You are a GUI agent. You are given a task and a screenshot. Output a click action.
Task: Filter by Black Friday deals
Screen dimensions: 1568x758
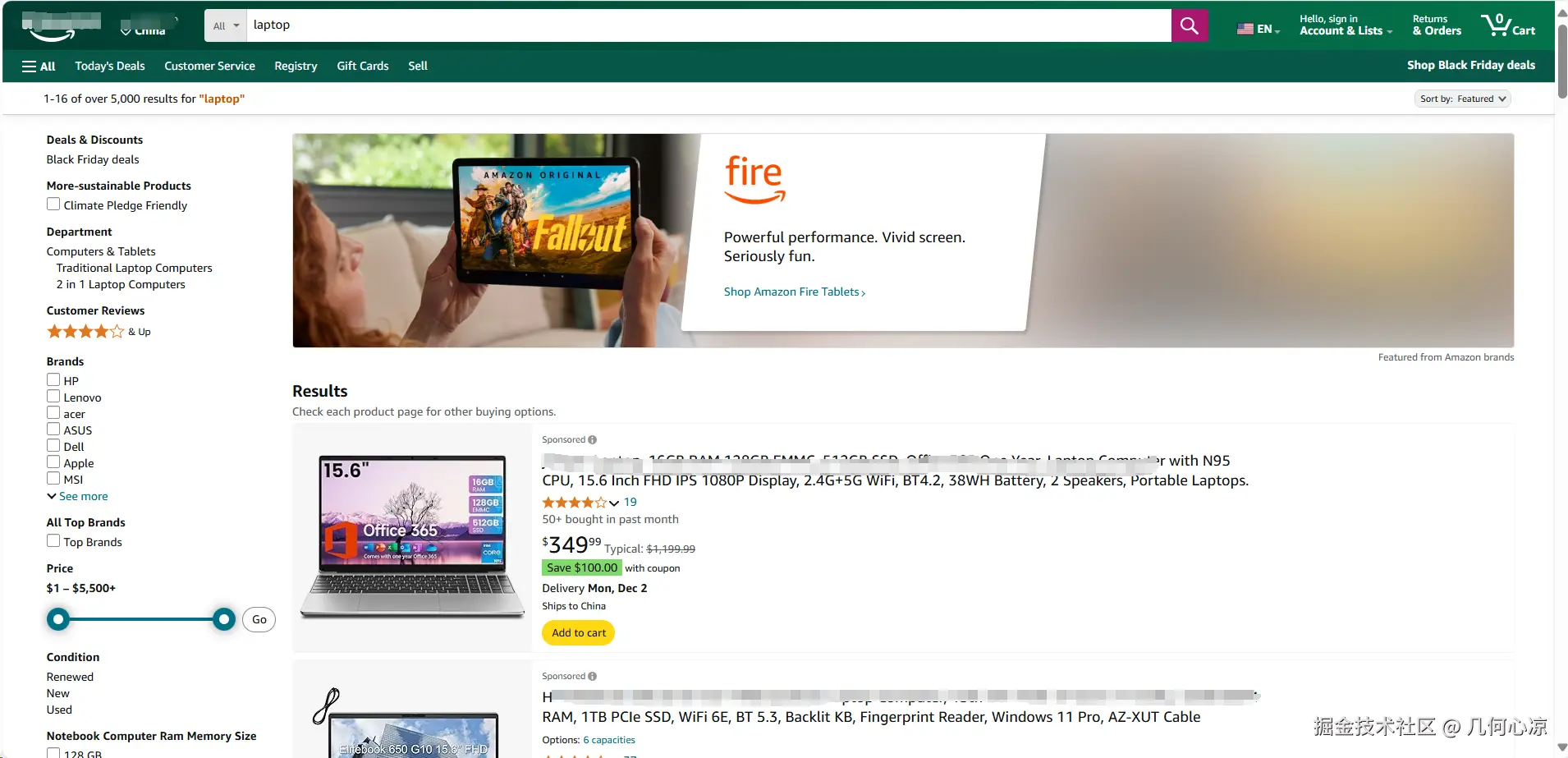(x=93, y=160)
